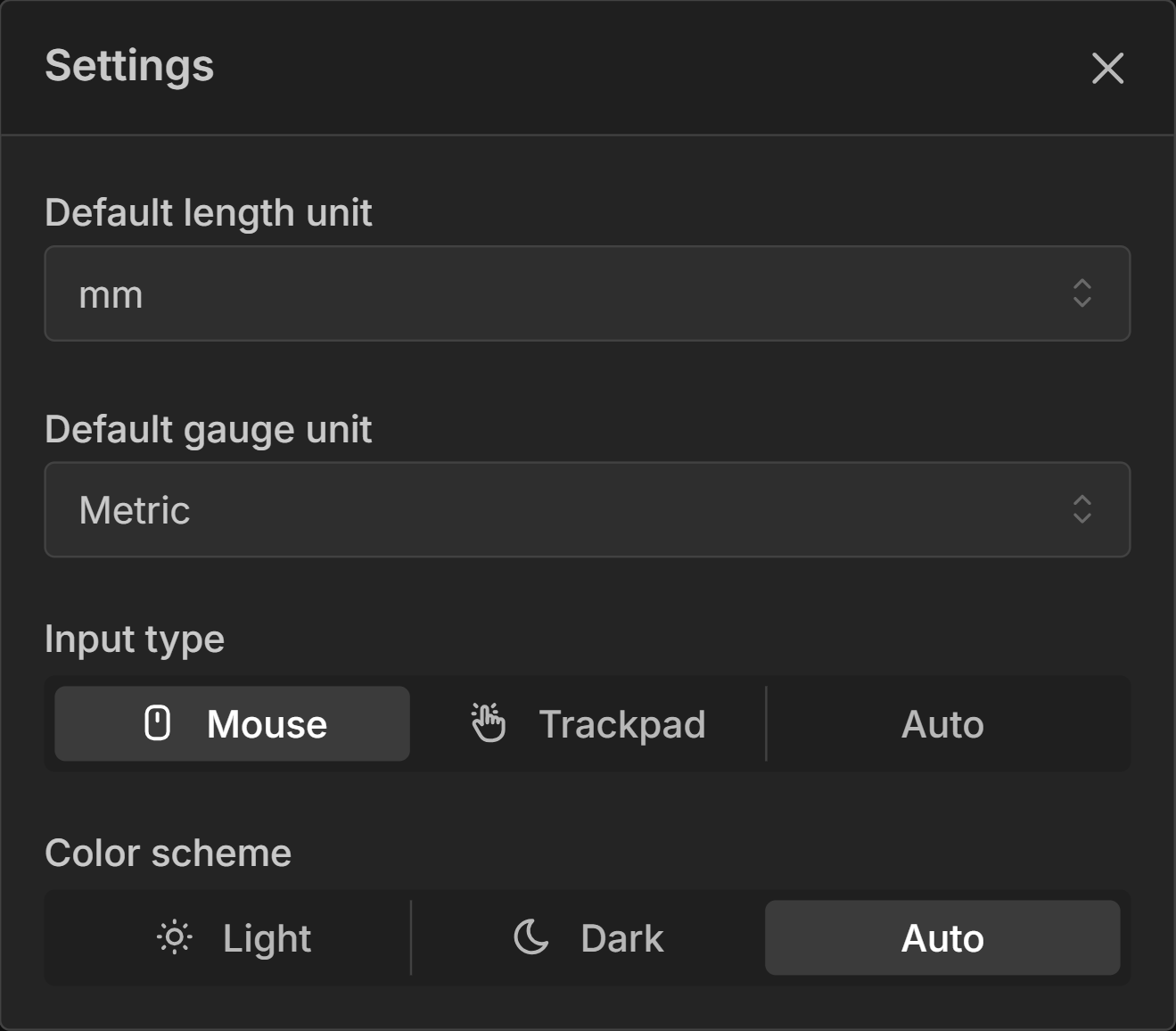Set Color scheme to Auto
This screenshot has width=1176, height=1031.
tap(942, 938)
